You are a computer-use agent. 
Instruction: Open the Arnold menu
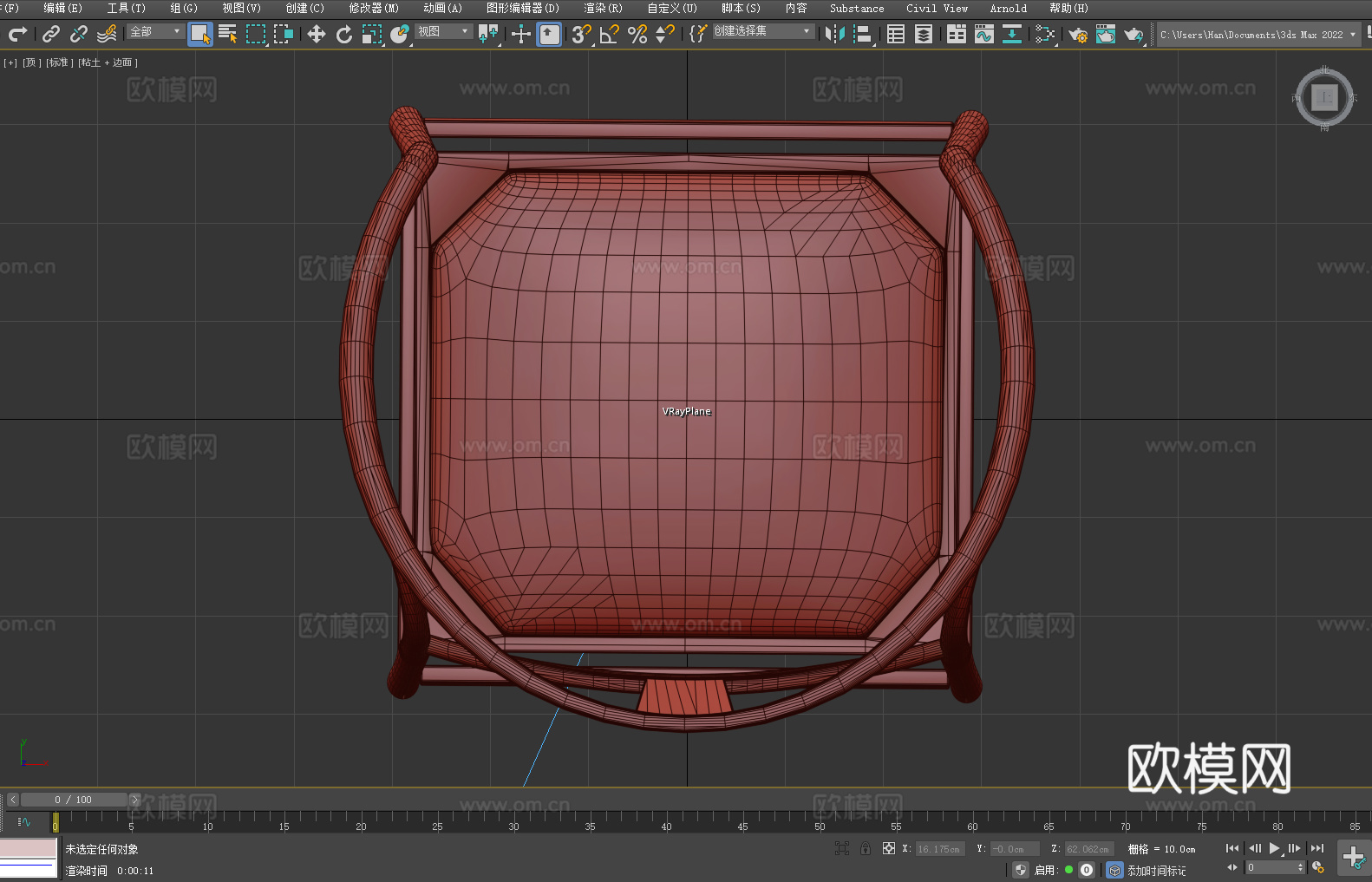1009,8
